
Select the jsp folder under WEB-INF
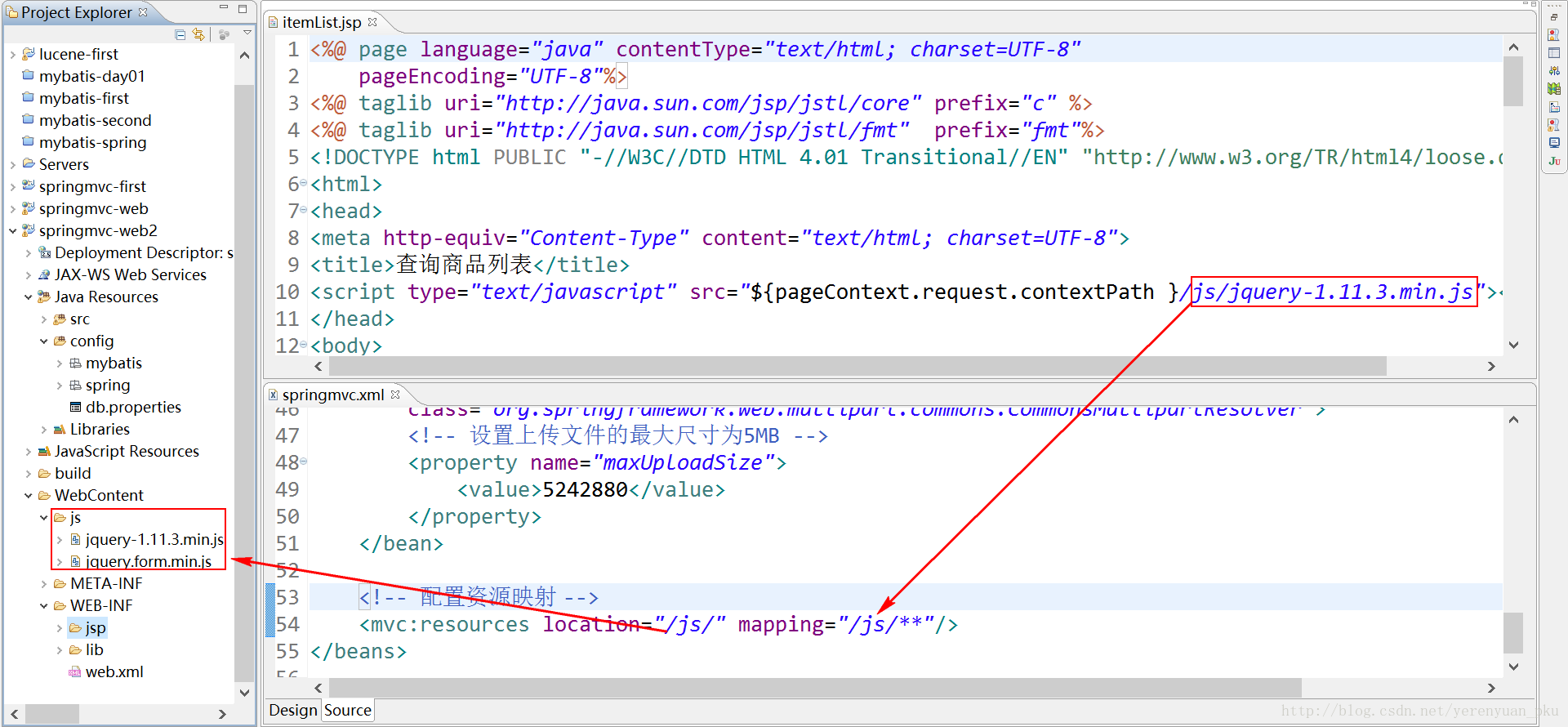pos(96,627)
